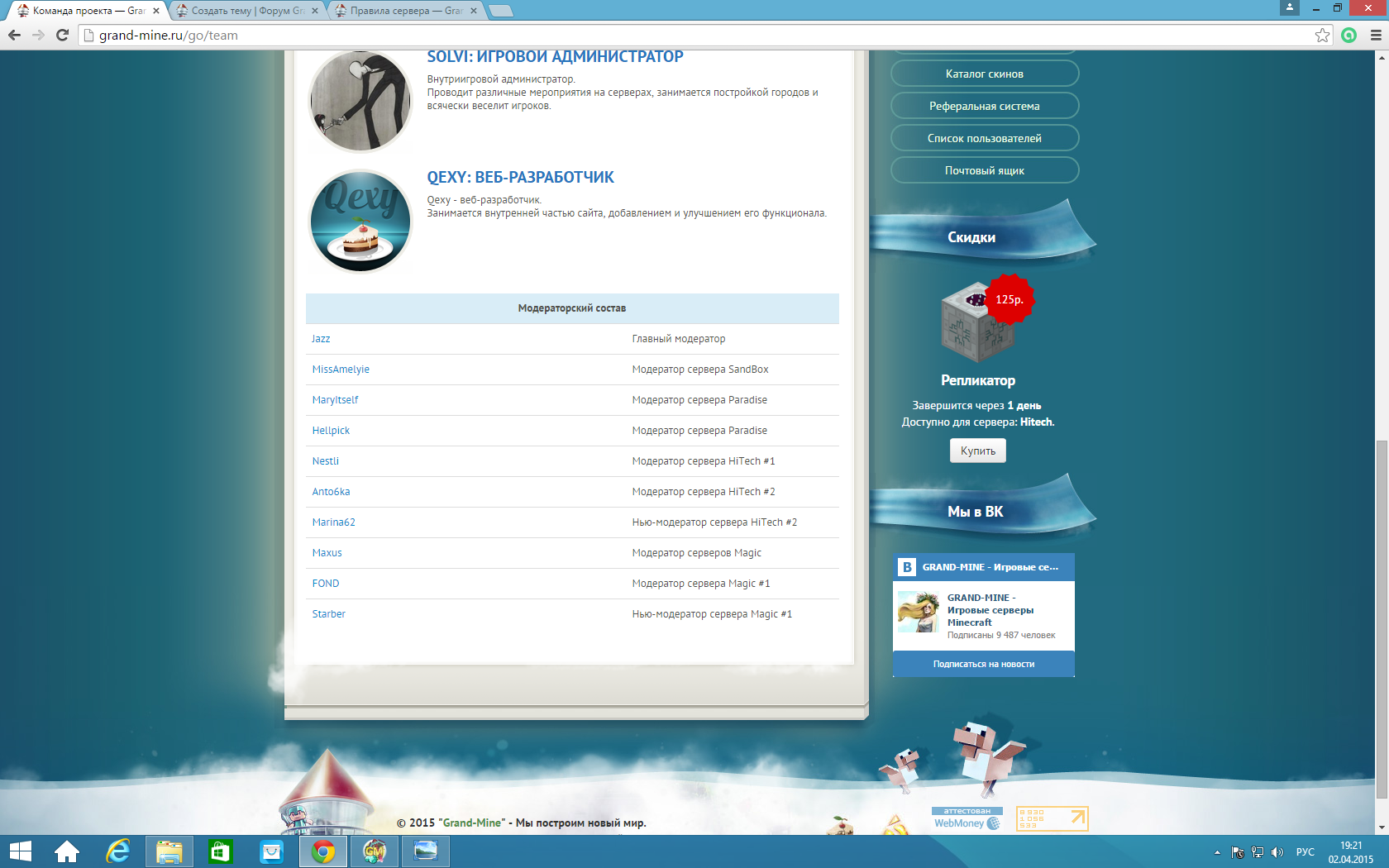Screen dimensions: 1389x868
Task: Open the SOLVI administrator heading link
Action: click(555, 57)
